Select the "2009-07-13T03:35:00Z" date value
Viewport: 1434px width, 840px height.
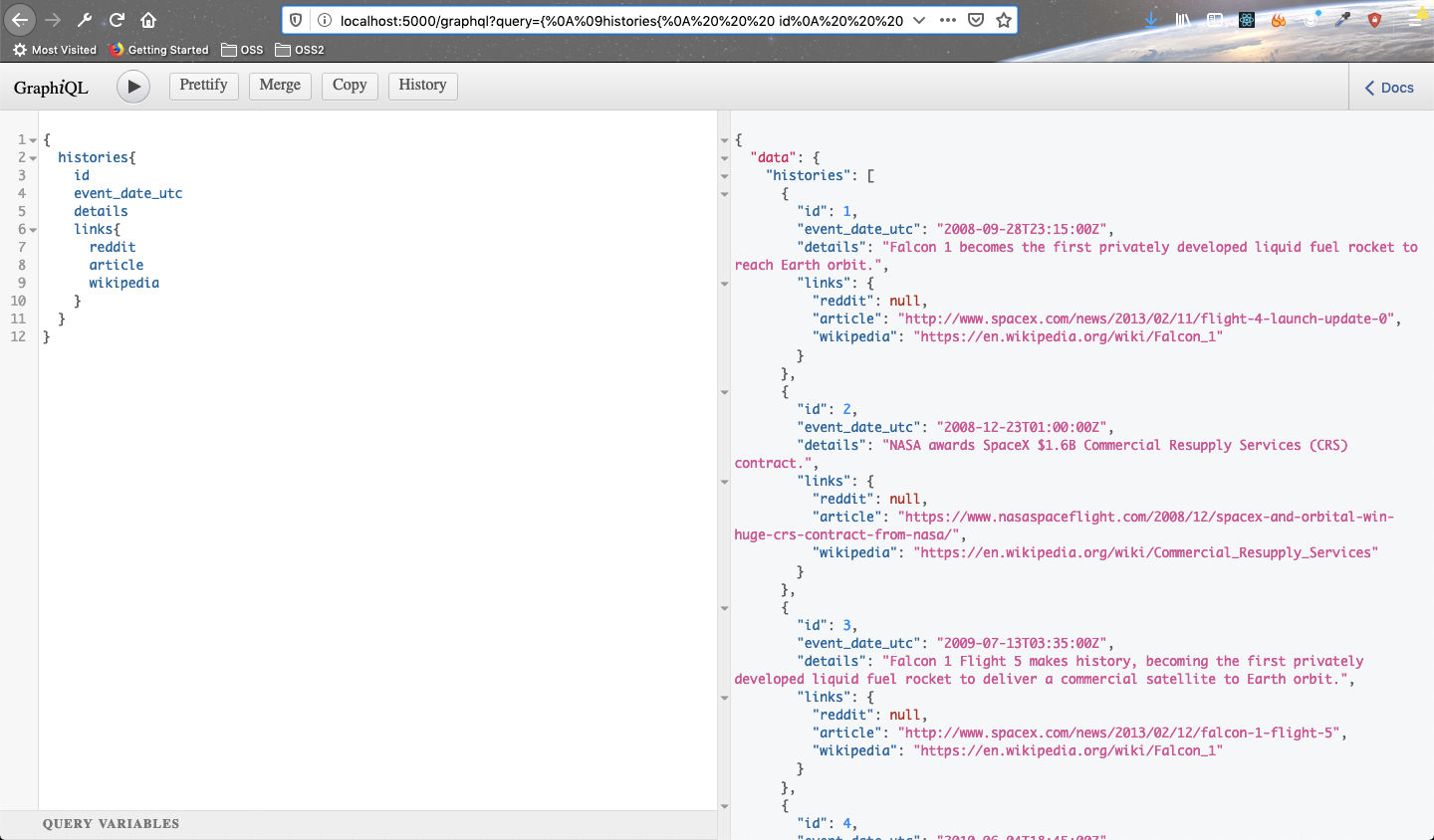(x=1024, y=643)
